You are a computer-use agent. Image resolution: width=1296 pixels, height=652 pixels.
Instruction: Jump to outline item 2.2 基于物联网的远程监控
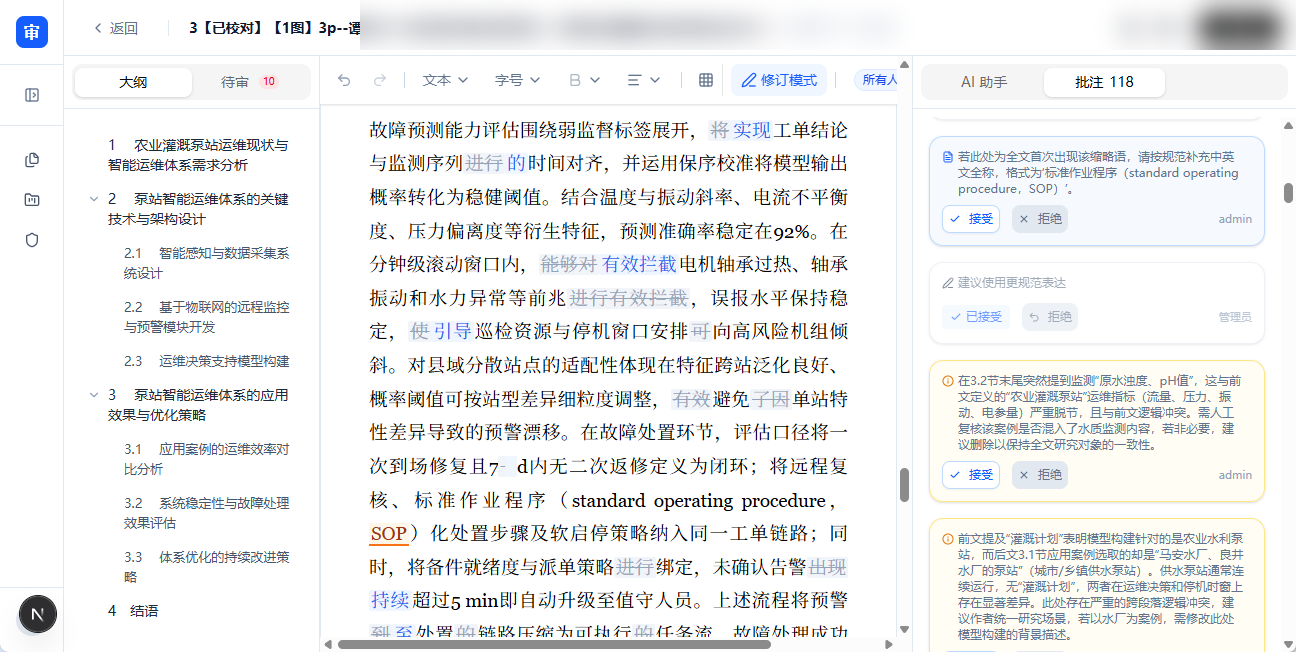[x=206, y=317]
